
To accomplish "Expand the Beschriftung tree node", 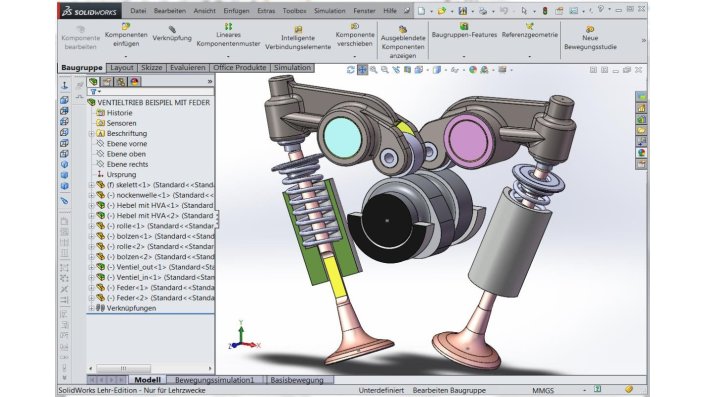I will (92, 134).
